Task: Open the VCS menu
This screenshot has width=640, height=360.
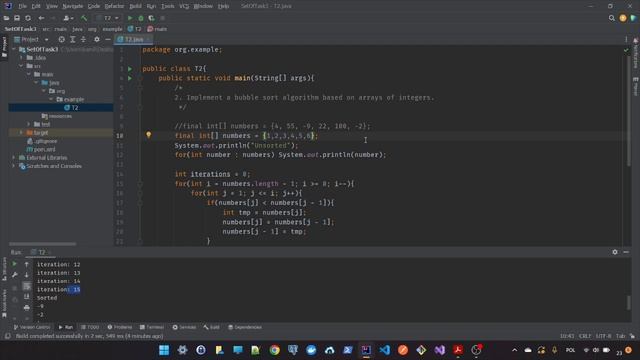Action: (184, 6)
